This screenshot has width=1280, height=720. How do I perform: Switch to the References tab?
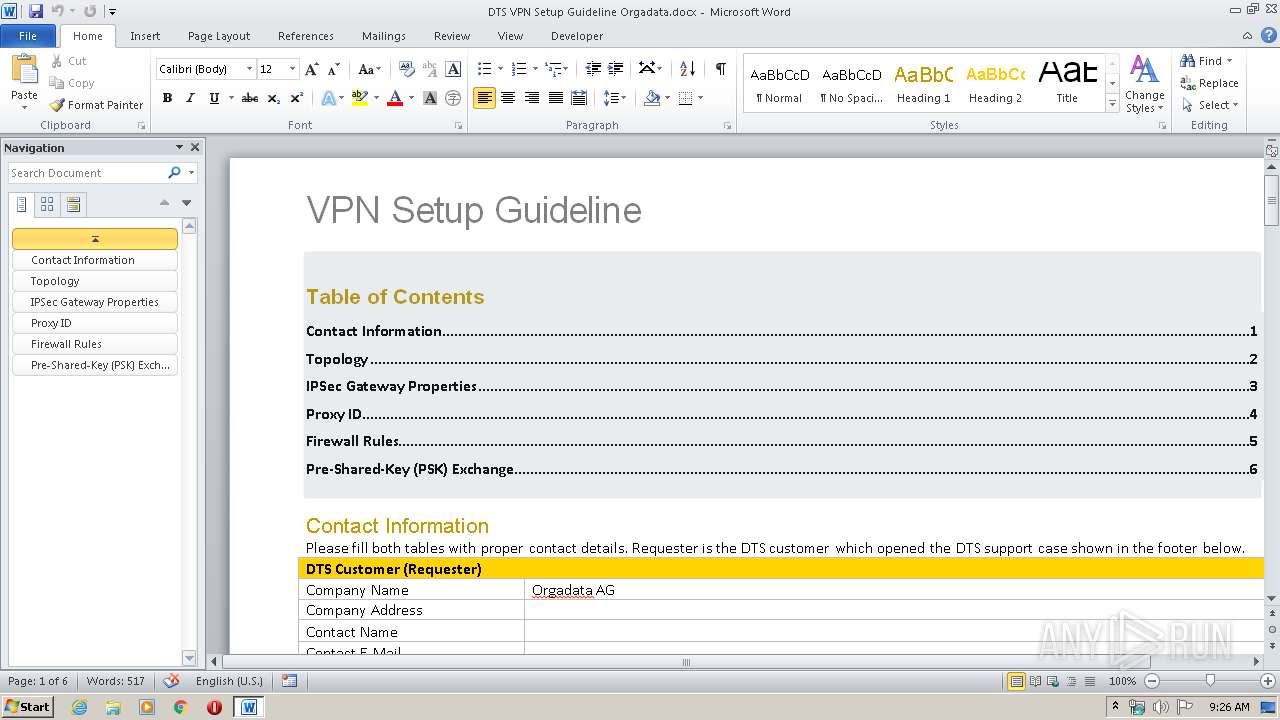[x=306, y=36]
